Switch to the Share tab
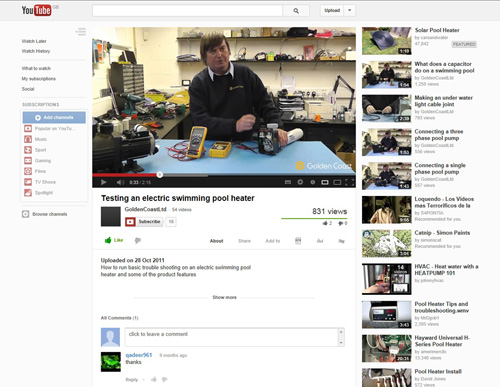The width and height of the screenshot is (500, 387). click(x=244, y=241)
